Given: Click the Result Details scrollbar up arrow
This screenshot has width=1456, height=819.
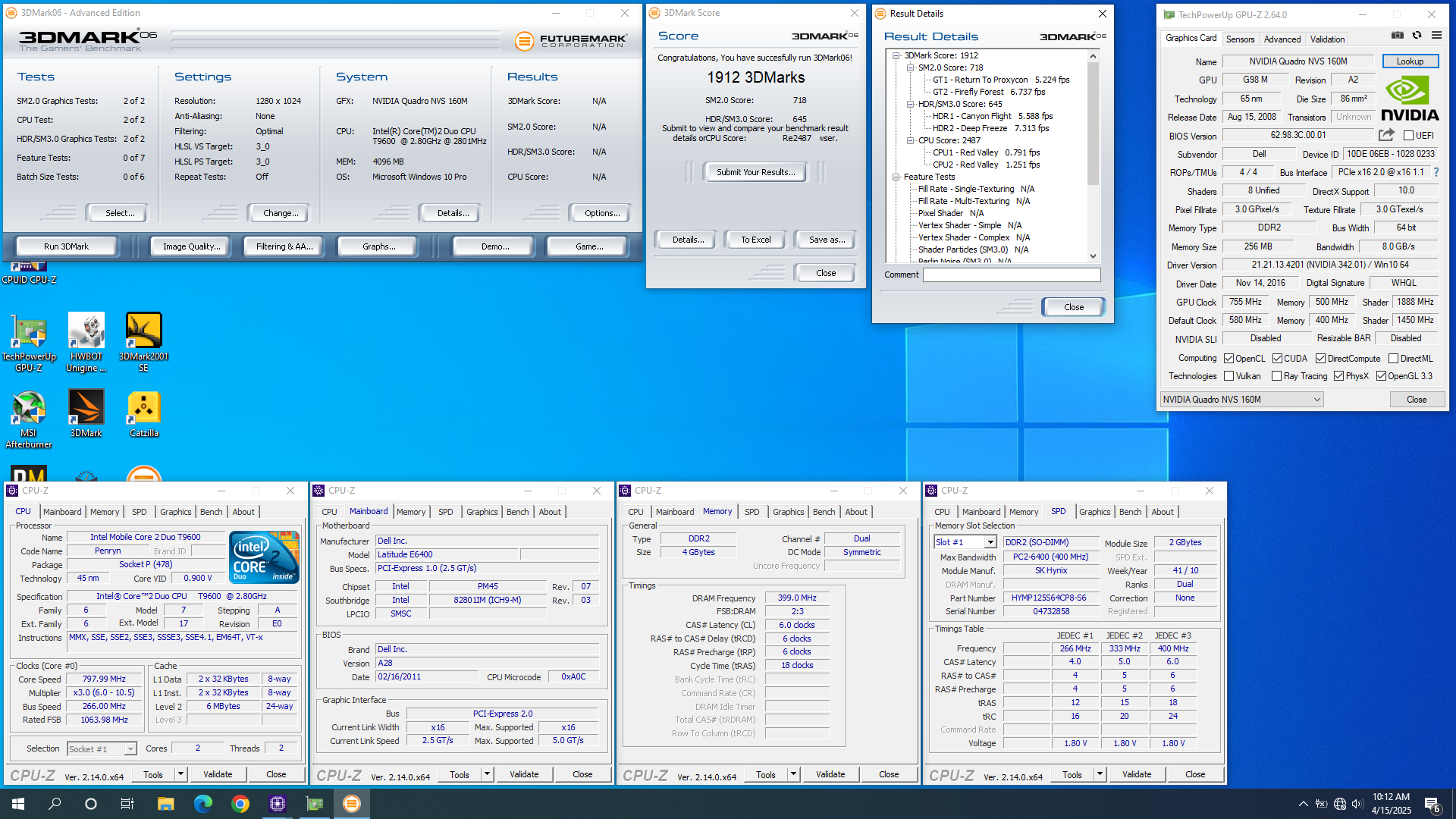Looking at the screenshot, I should click(x=1093, y=56).
